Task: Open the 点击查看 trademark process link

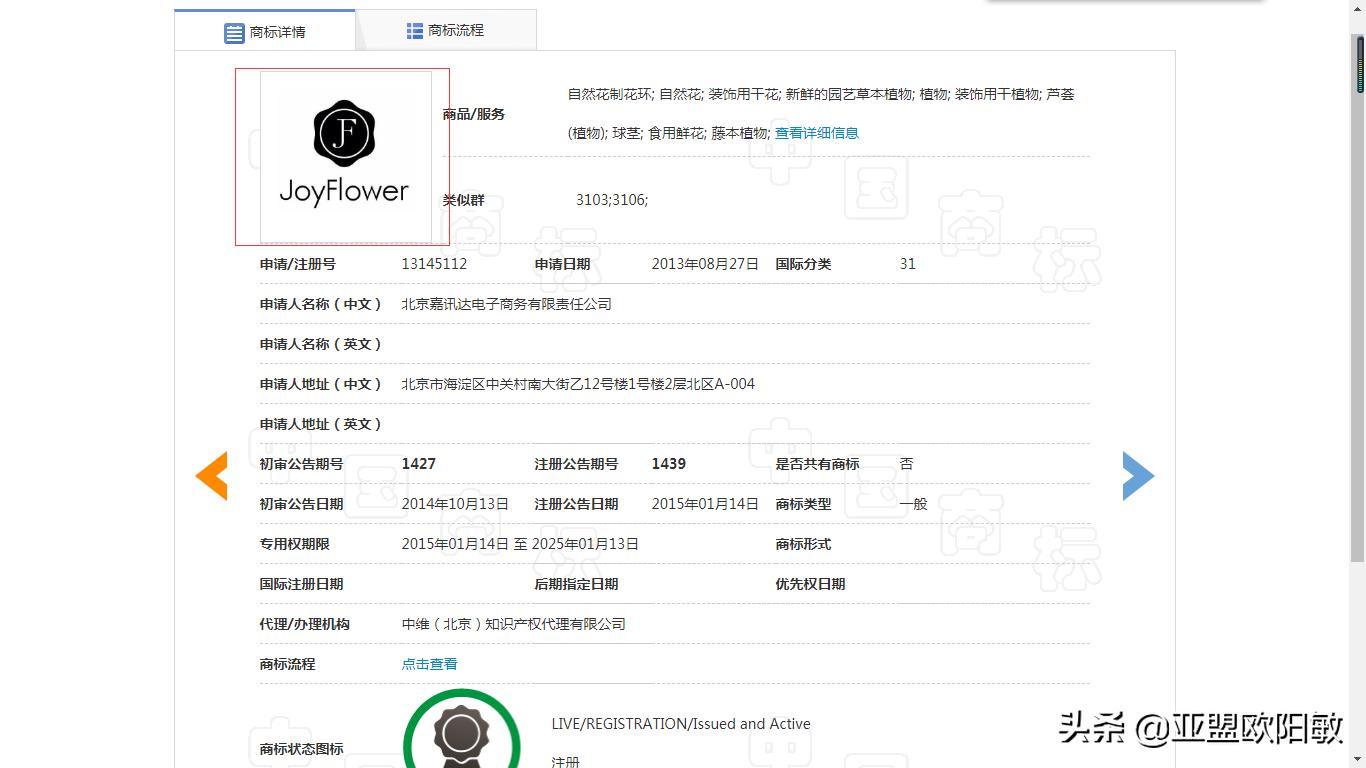Action: (x=430, y=663)
